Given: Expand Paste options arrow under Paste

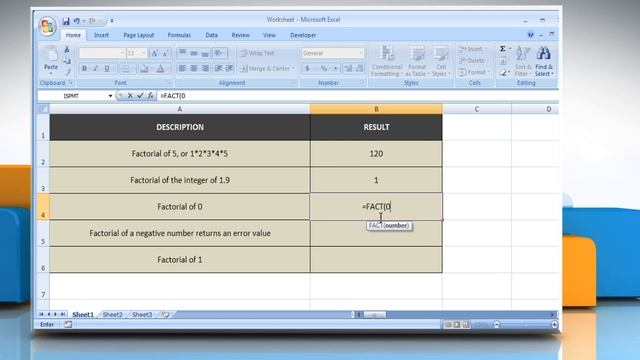Looking at the screenshot, I should (x=51, y=73).
